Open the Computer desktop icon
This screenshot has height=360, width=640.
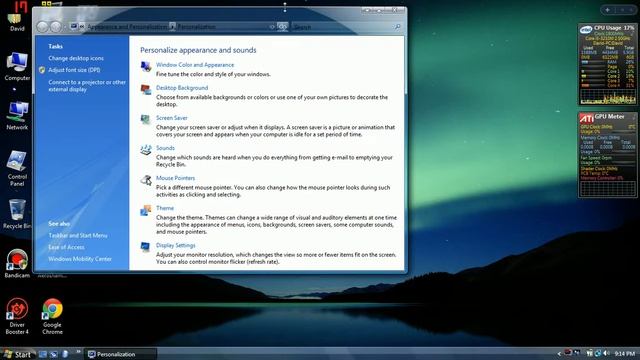pyautogui.click(x=17, y=67)
